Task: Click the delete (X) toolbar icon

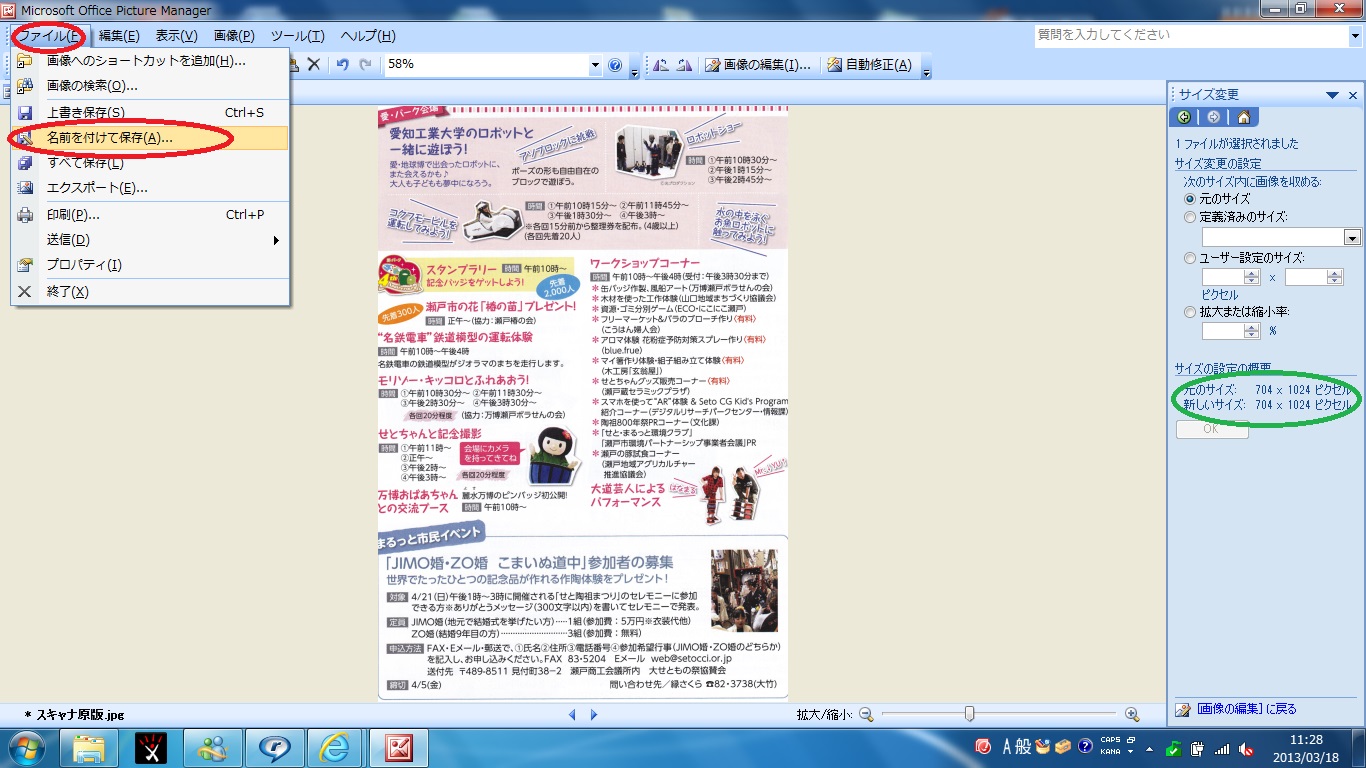Action: (314, 65)
